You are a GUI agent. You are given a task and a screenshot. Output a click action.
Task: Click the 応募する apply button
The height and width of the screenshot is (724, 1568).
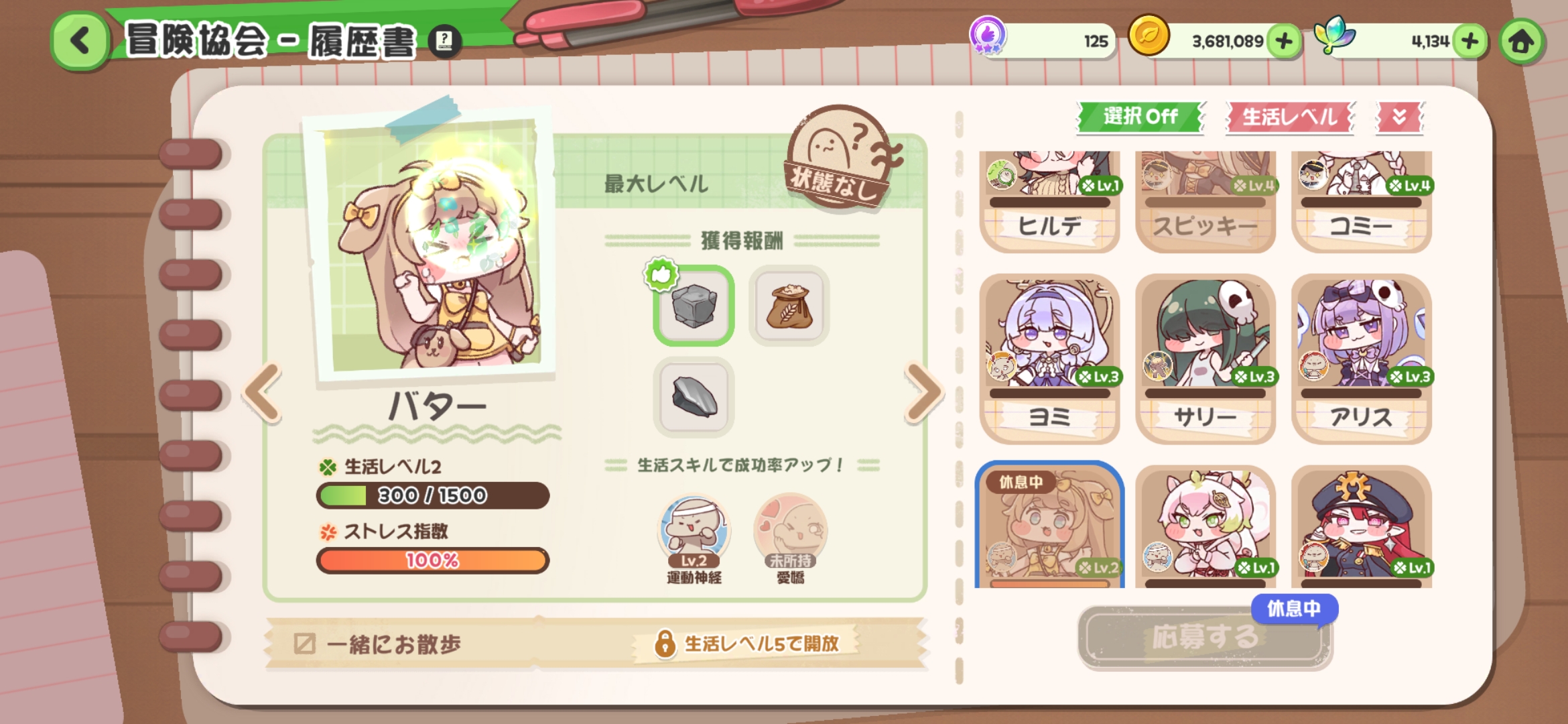click(1205, 638)
